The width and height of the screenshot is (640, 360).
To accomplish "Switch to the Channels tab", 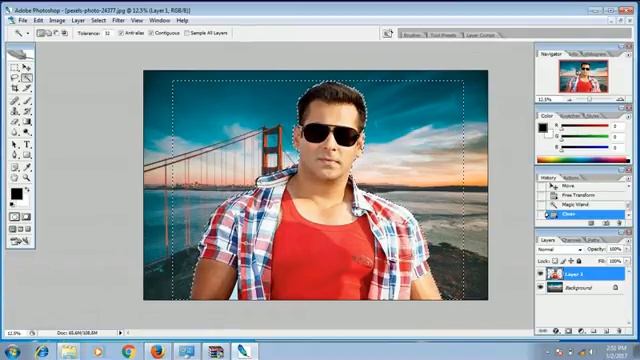I will (571, 240).
